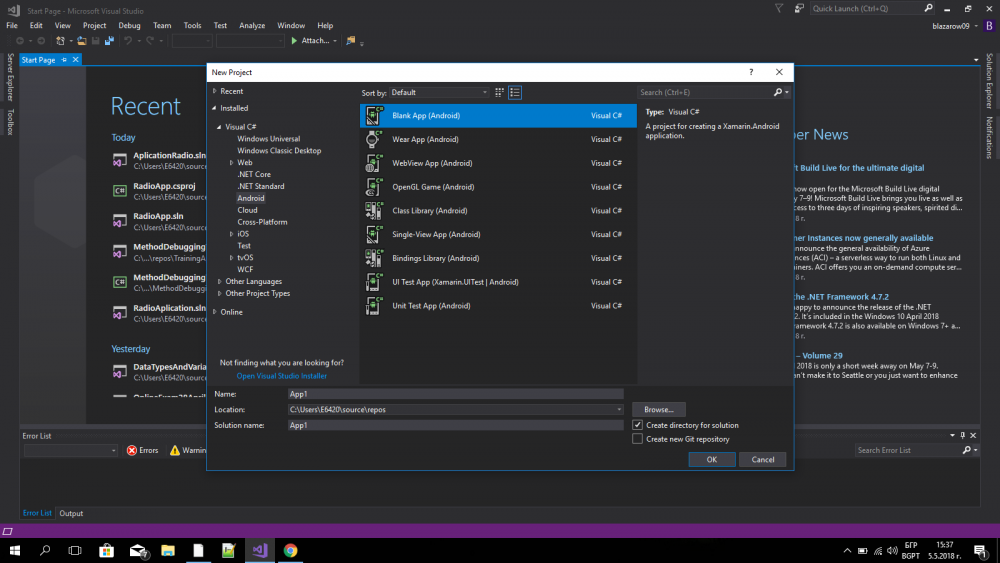Screen dimensions: 1000x563
Task: Click the search magnifier in New Project
Action: [x=777, y=92]
